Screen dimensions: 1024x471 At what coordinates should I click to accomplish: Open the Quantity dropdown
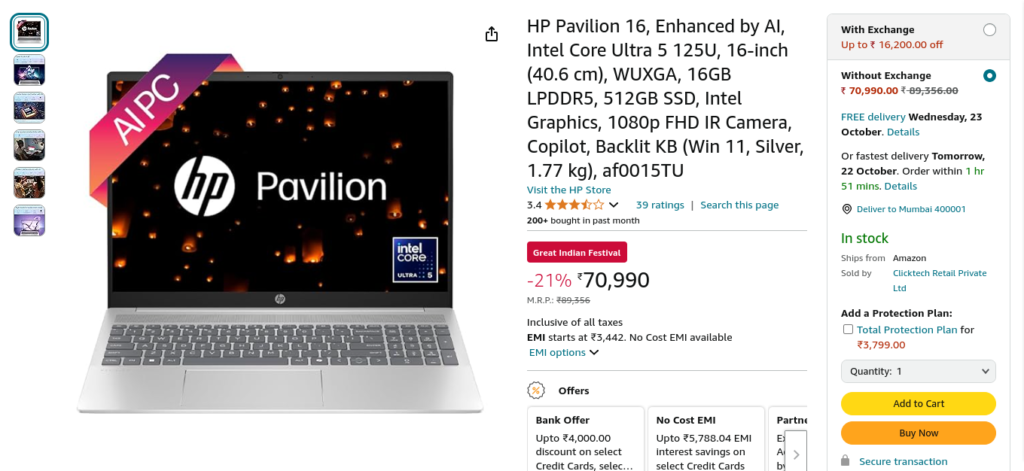[x=918, y=371]
